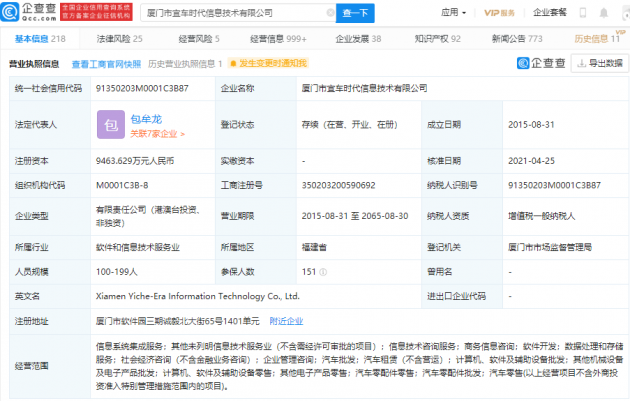Image resolution: width=630 pixels, height=401 pixels.
Task: Open 附近企业 link after address
Action: pyautogui.click(x=286, y=321)
